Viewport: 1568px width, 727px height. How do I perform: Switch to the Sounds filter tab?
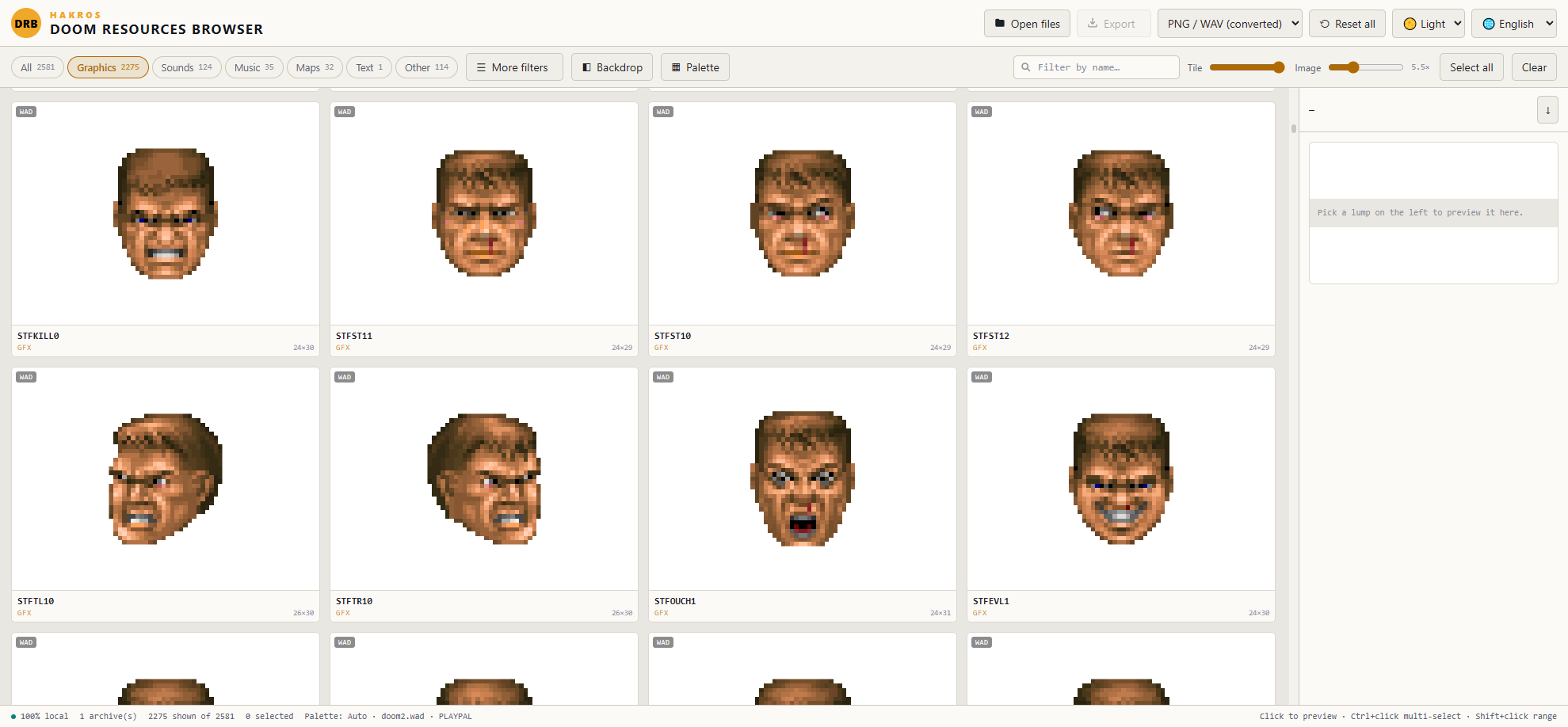tap(186, 67)
